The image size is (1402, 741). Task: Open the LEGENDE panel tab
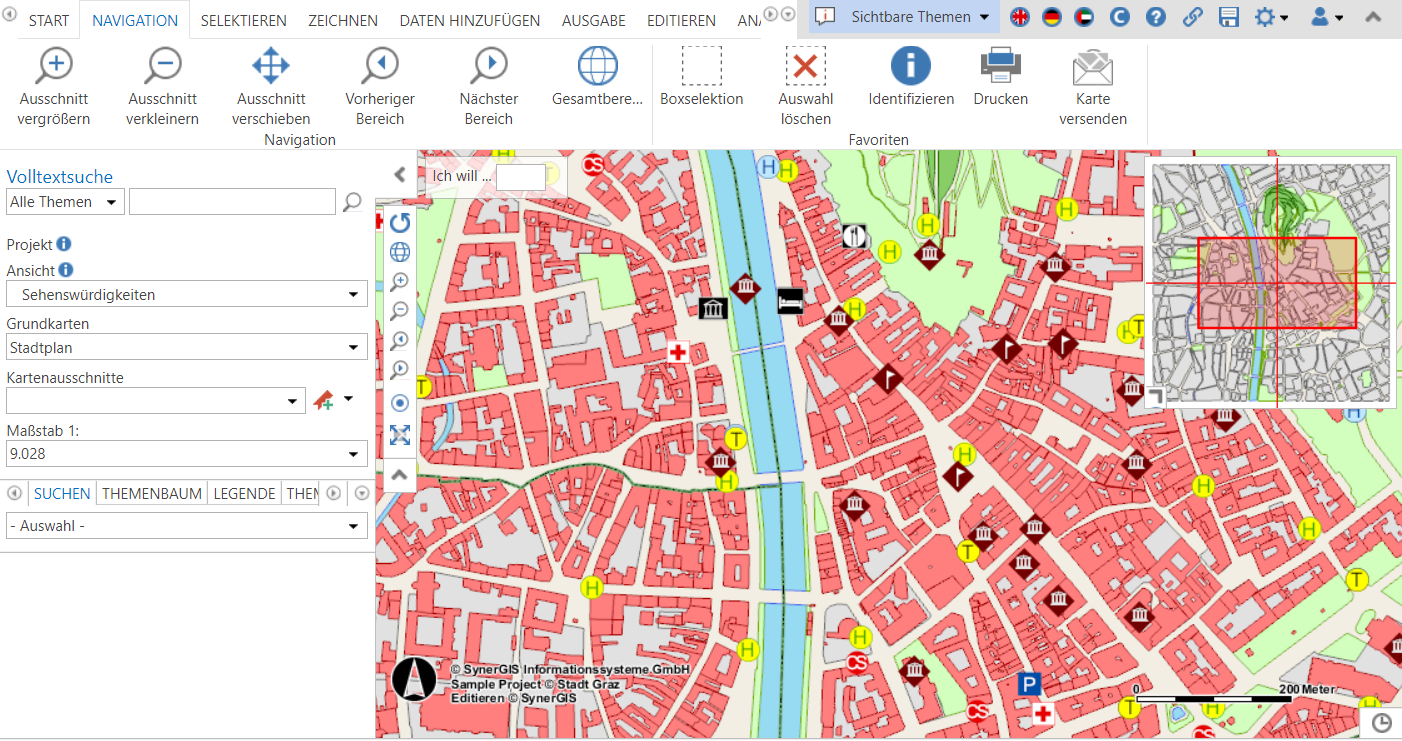point(246,493)
